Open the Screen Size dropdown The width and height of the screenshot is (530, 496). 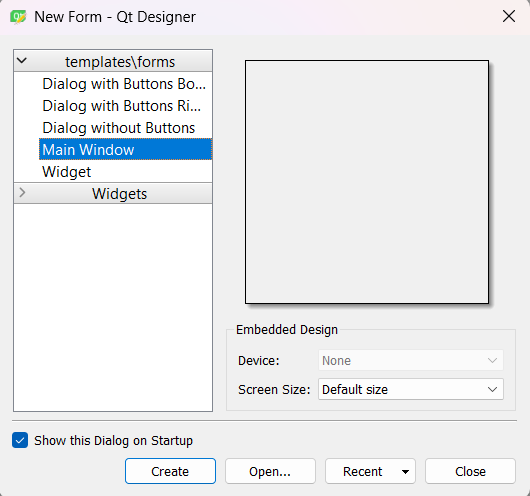(411, 389)
